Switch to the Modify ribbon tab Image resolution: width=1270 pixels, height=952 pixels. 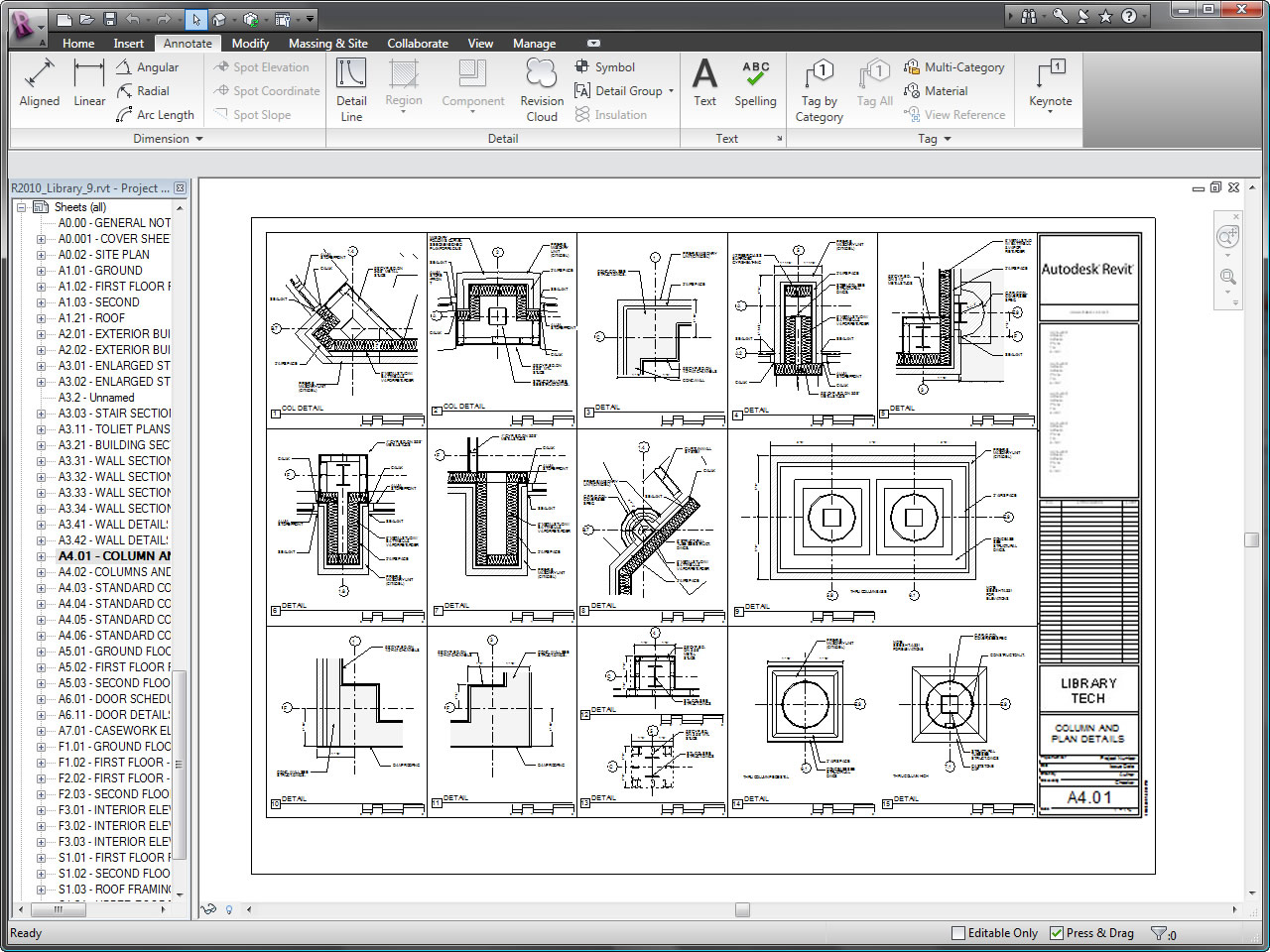250,44
